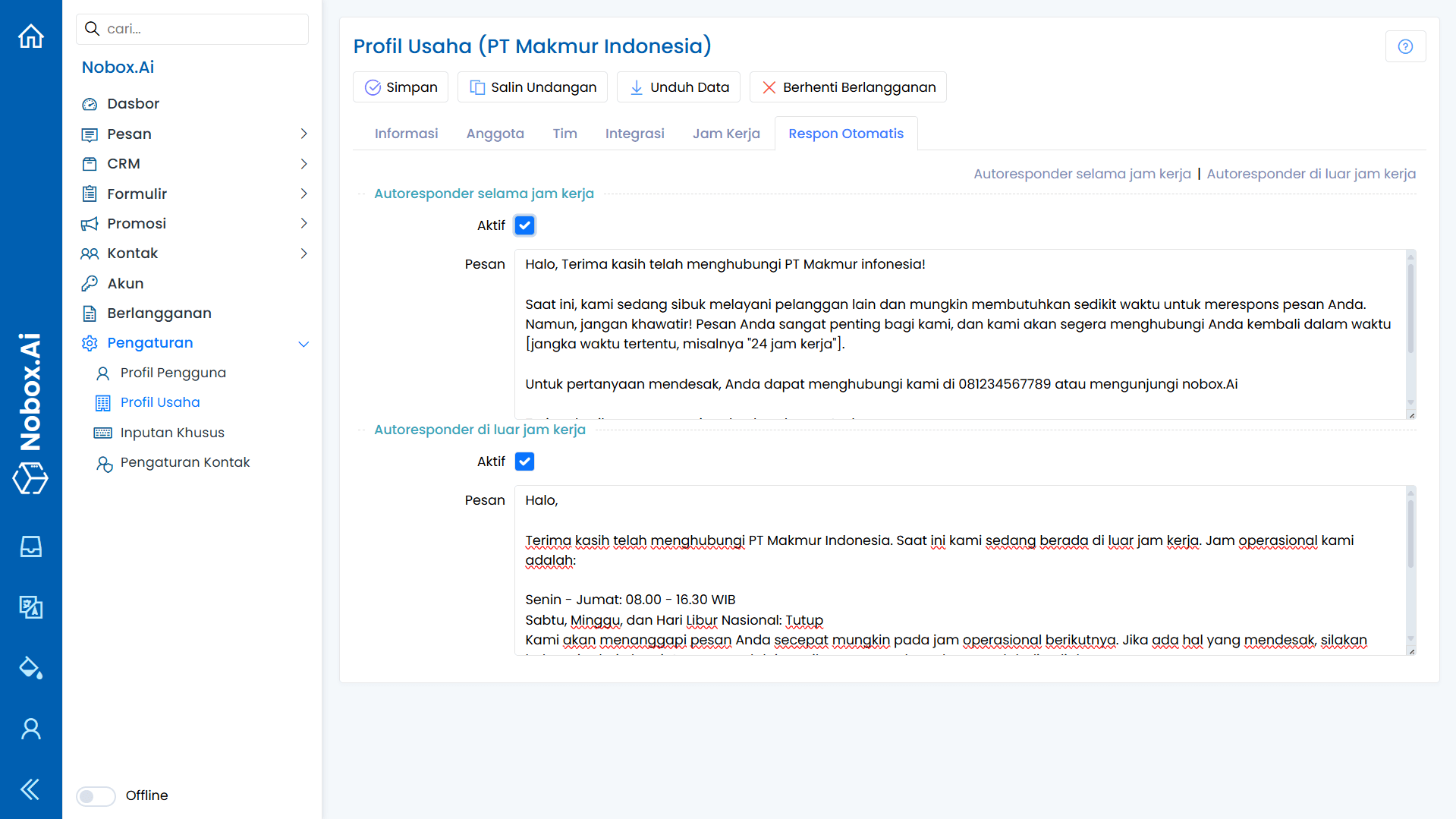Screen dimensions: 1456x819
Task: Click the paint bucket icon in the sidebar
Action: [30, 668]
